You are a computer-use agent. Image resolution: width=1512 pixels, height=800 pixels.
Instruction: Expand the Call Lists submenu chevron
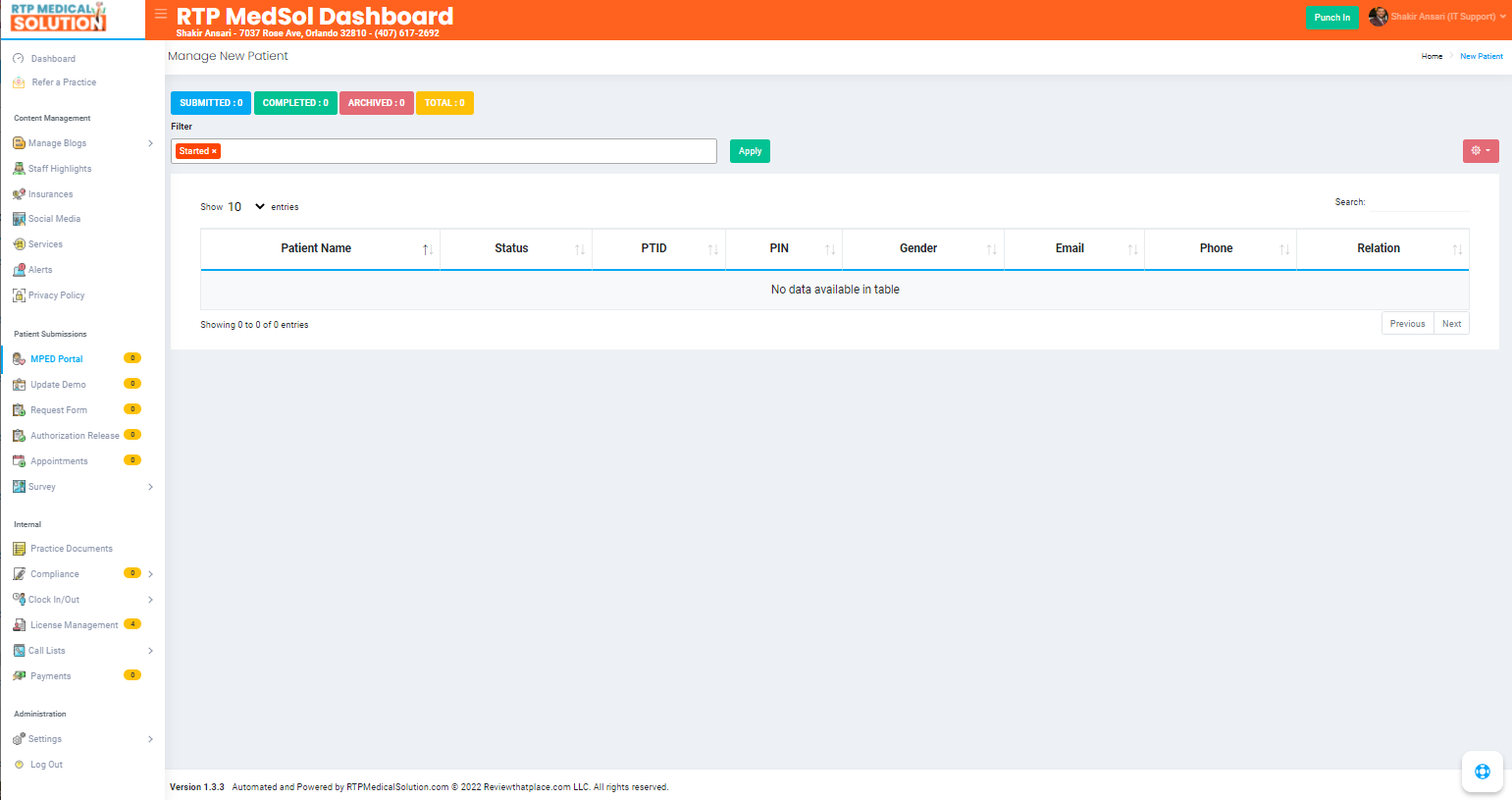(x=150, y=651)
